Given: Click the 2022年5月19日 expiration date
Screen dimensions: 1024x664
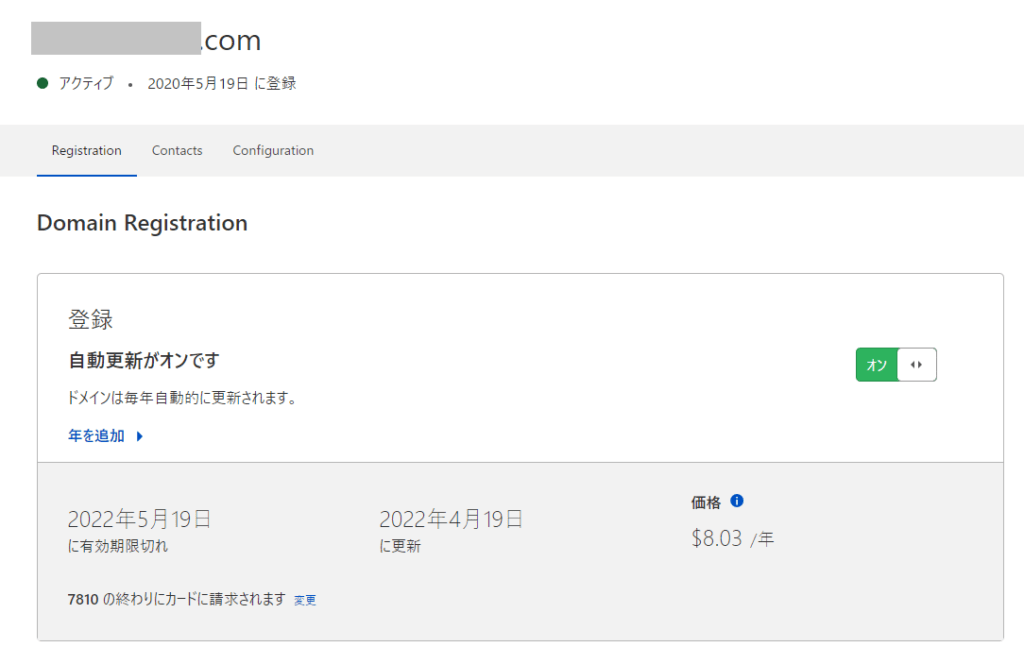Looking at the screenshot, I should [x=139, y=519].
